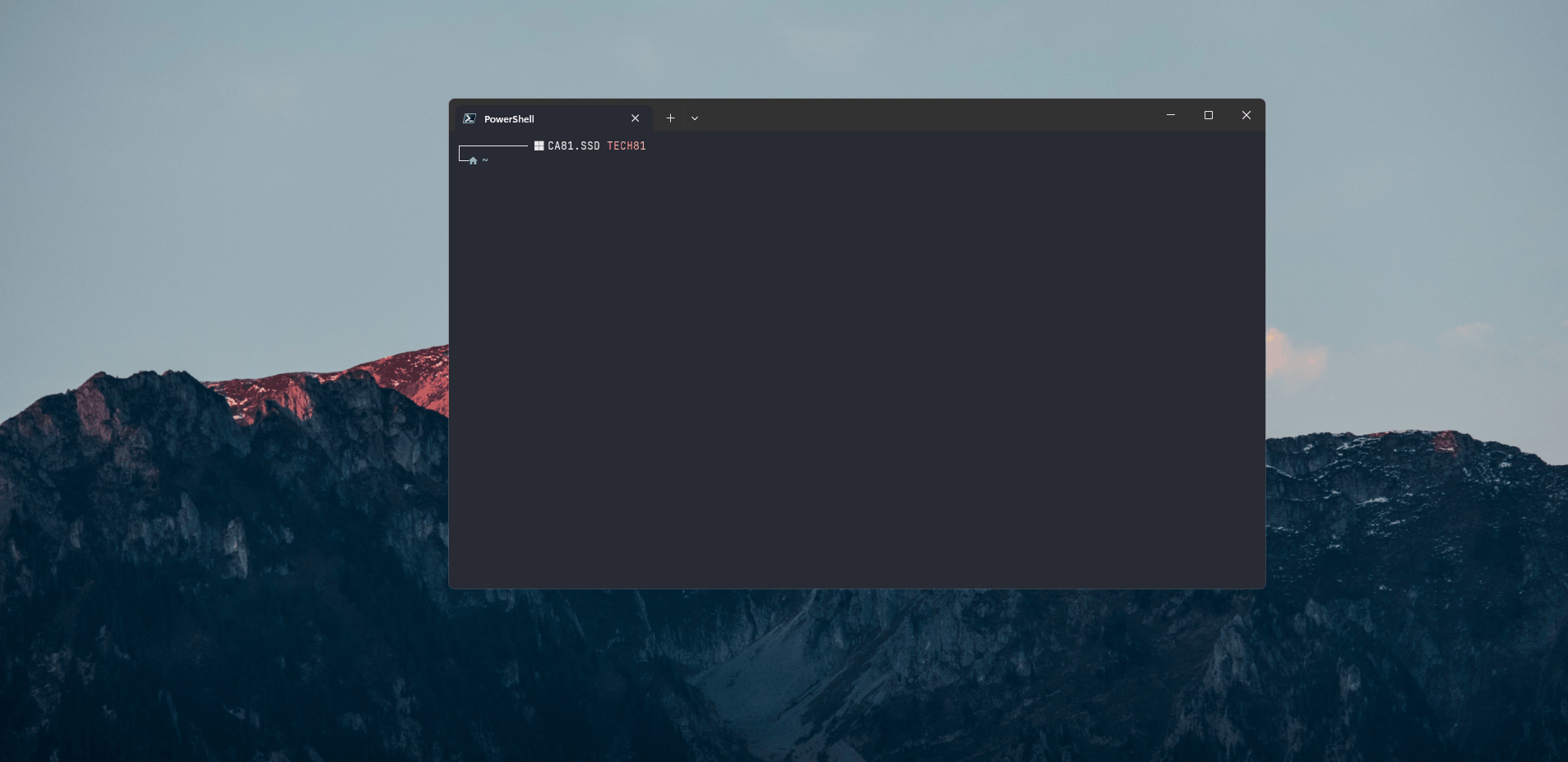Screen dimensions: 1568x762
Task: Expand the new tab profile dropdown
Action: [695, 118]
